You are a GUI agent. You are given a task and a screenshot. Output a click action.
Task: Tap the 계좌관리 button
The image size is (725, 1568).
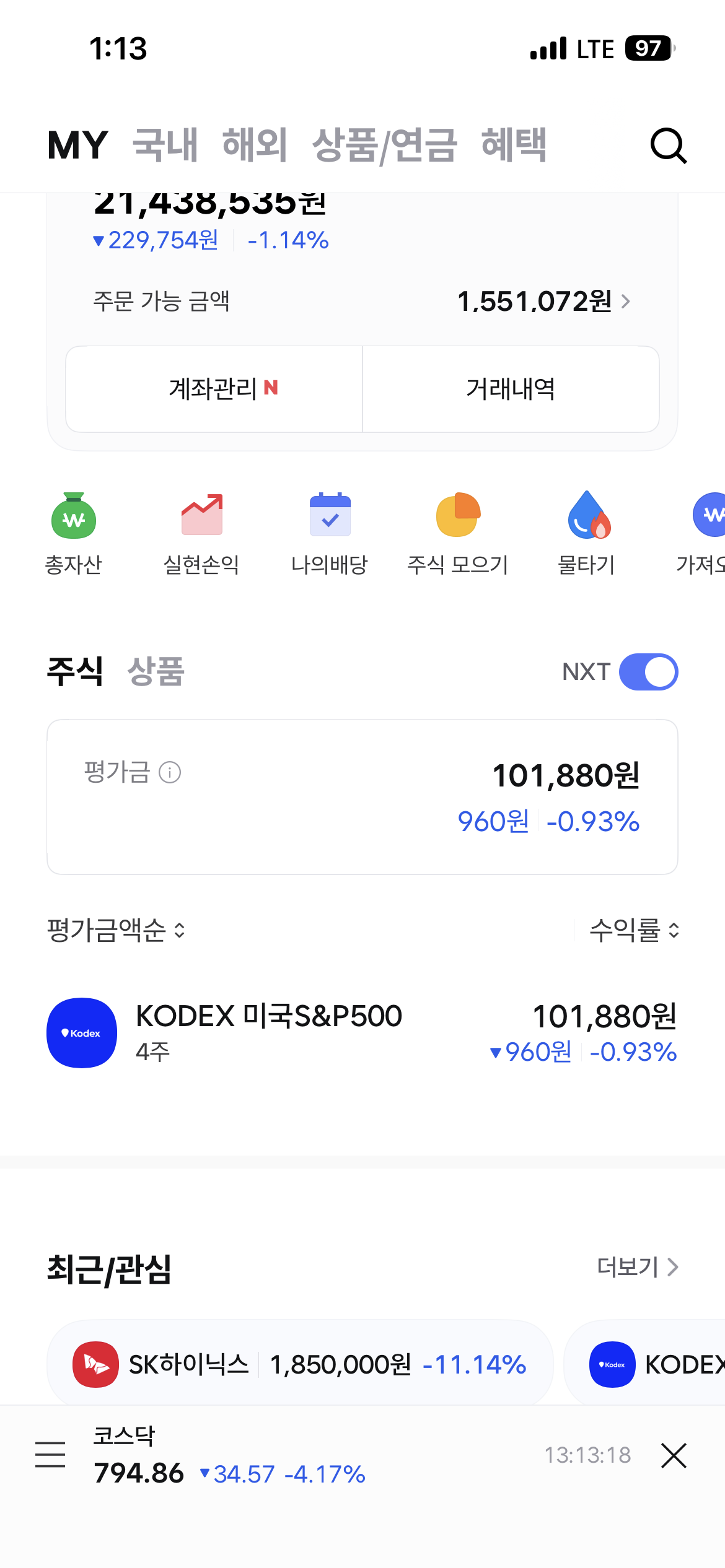214,389
